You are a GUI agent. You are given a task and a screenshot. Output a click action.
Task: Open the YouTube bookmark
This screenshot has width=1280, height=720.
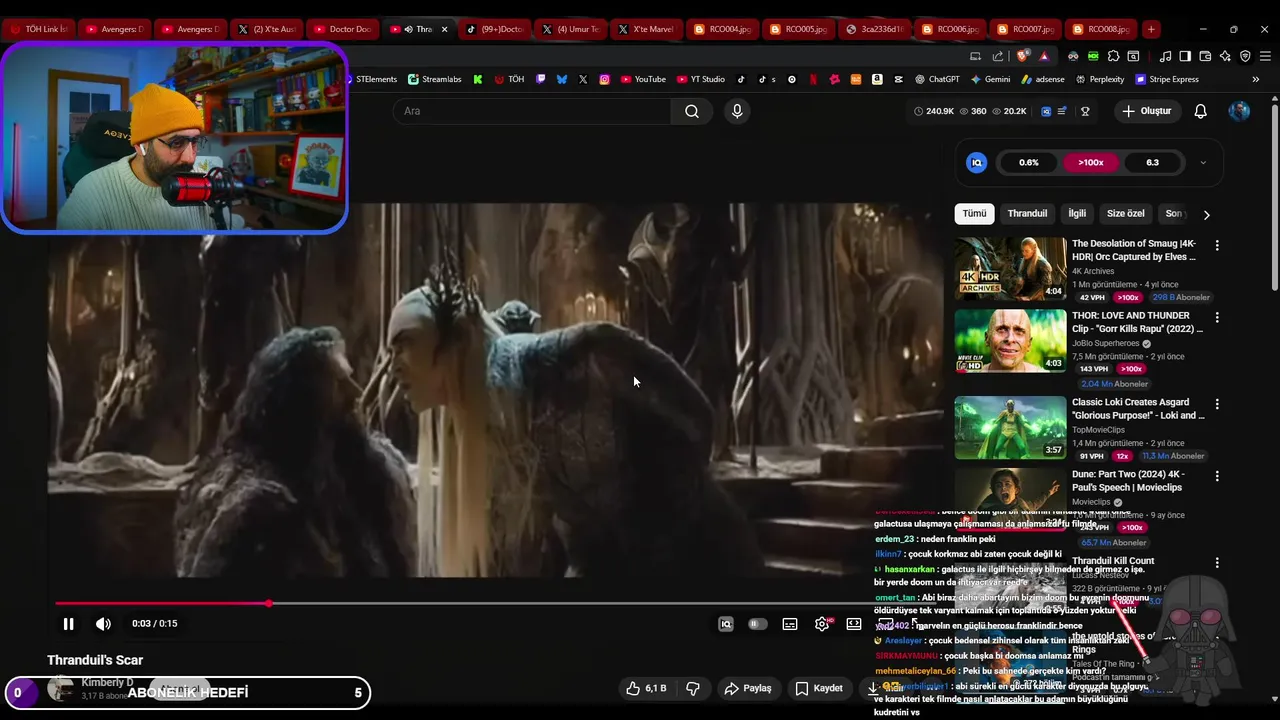[x=643, y=79]
